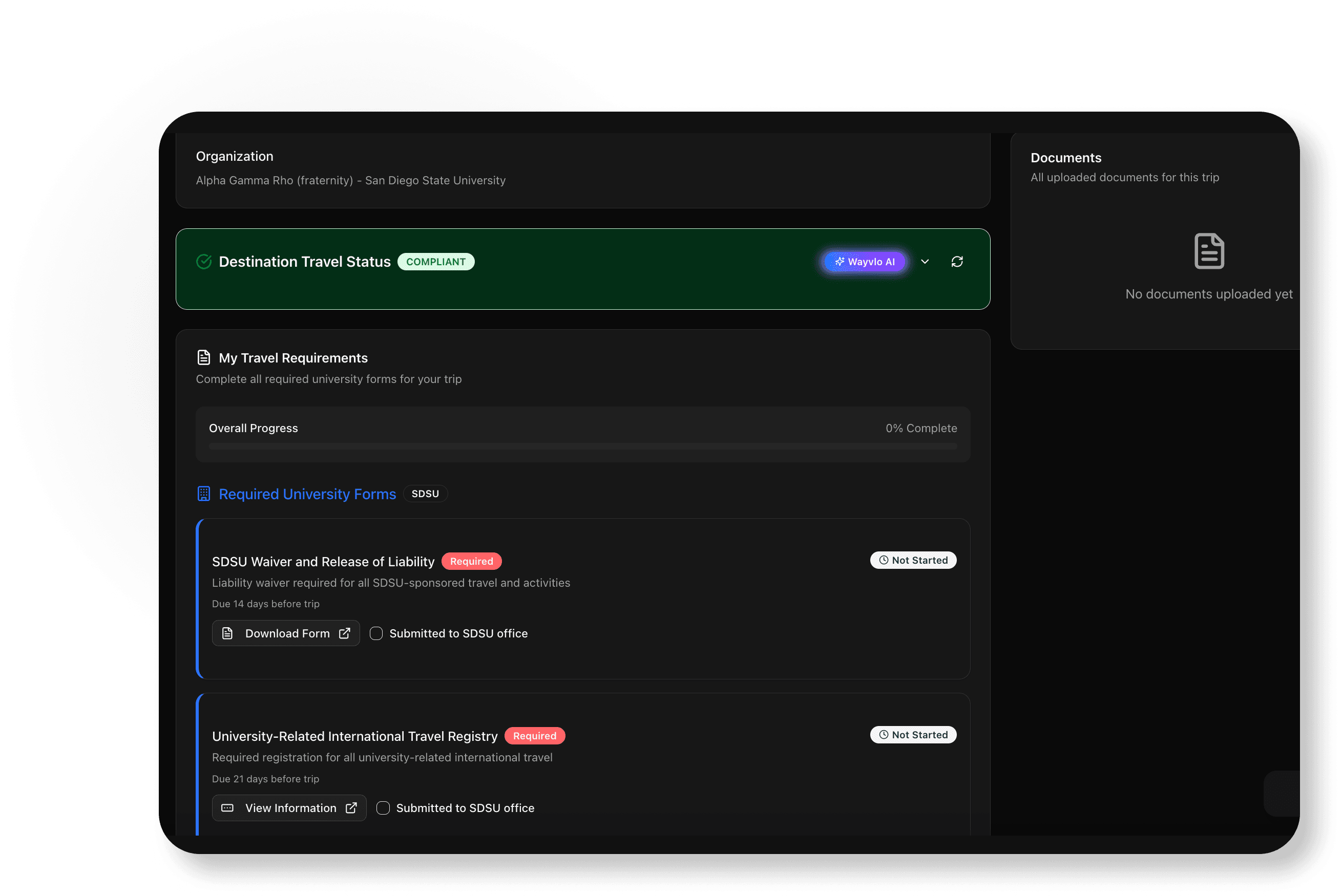Click the refresh icon in Destination Travel Status

point(957,262)
